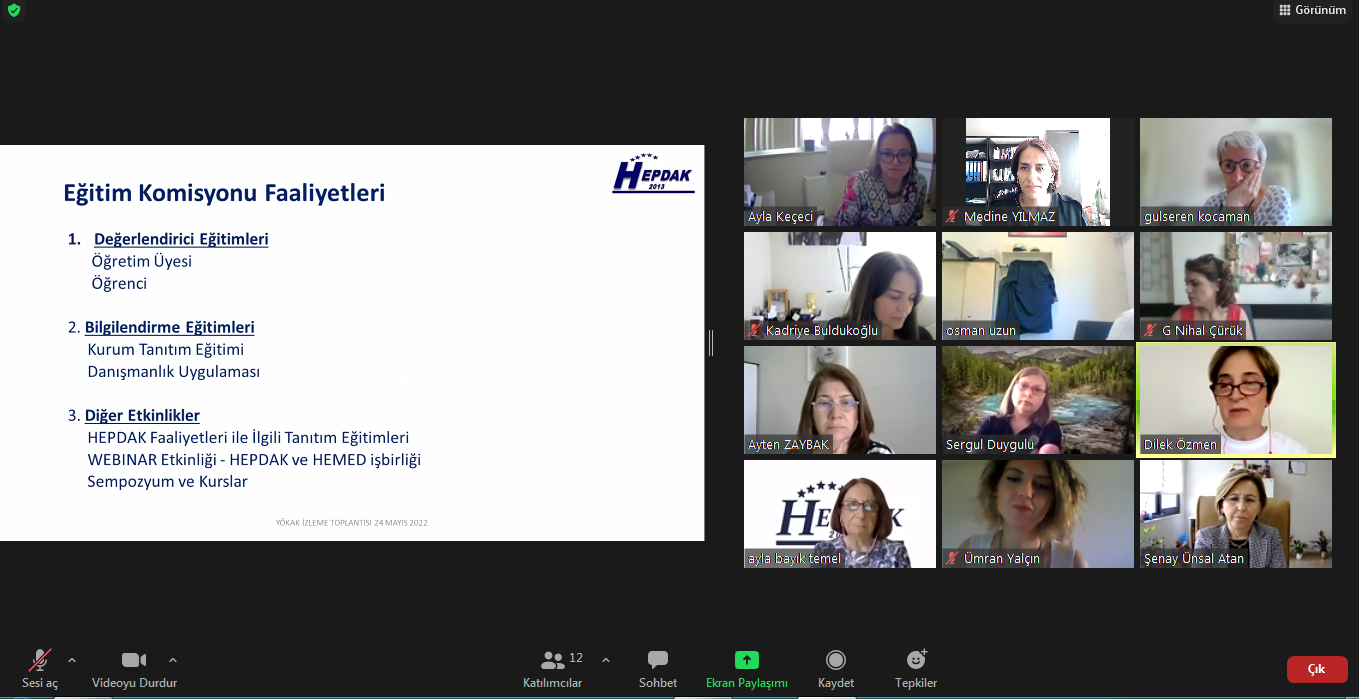Start screen sharing with Ekran Paylaşımı

click(747, 667)
